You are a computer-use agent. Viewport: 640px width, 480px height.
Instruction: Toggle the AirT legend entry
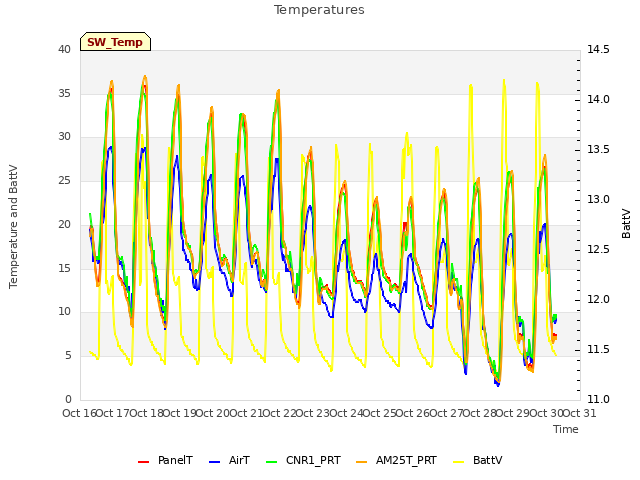tap(229, 460)
